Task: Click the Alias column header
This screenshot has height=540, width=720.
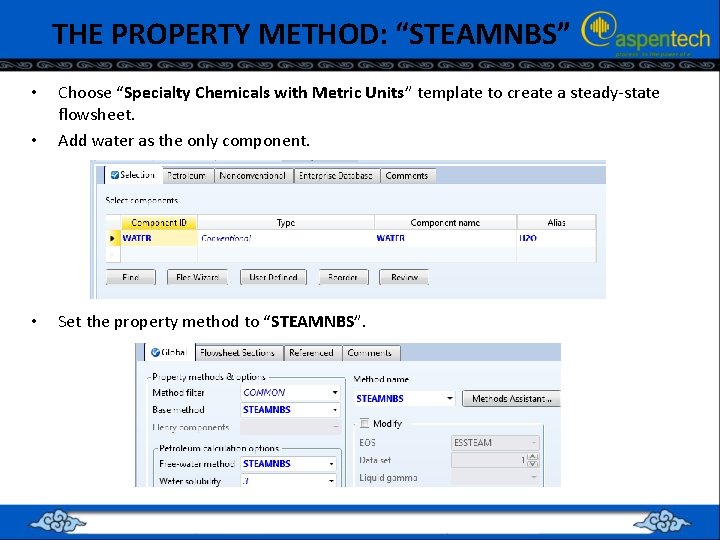Action: [x=556, y=223]
